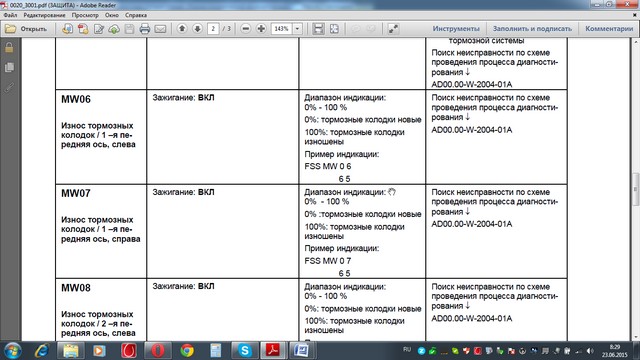Open the Окно menu
Viewport: 640px width, 360px height.
111,15
